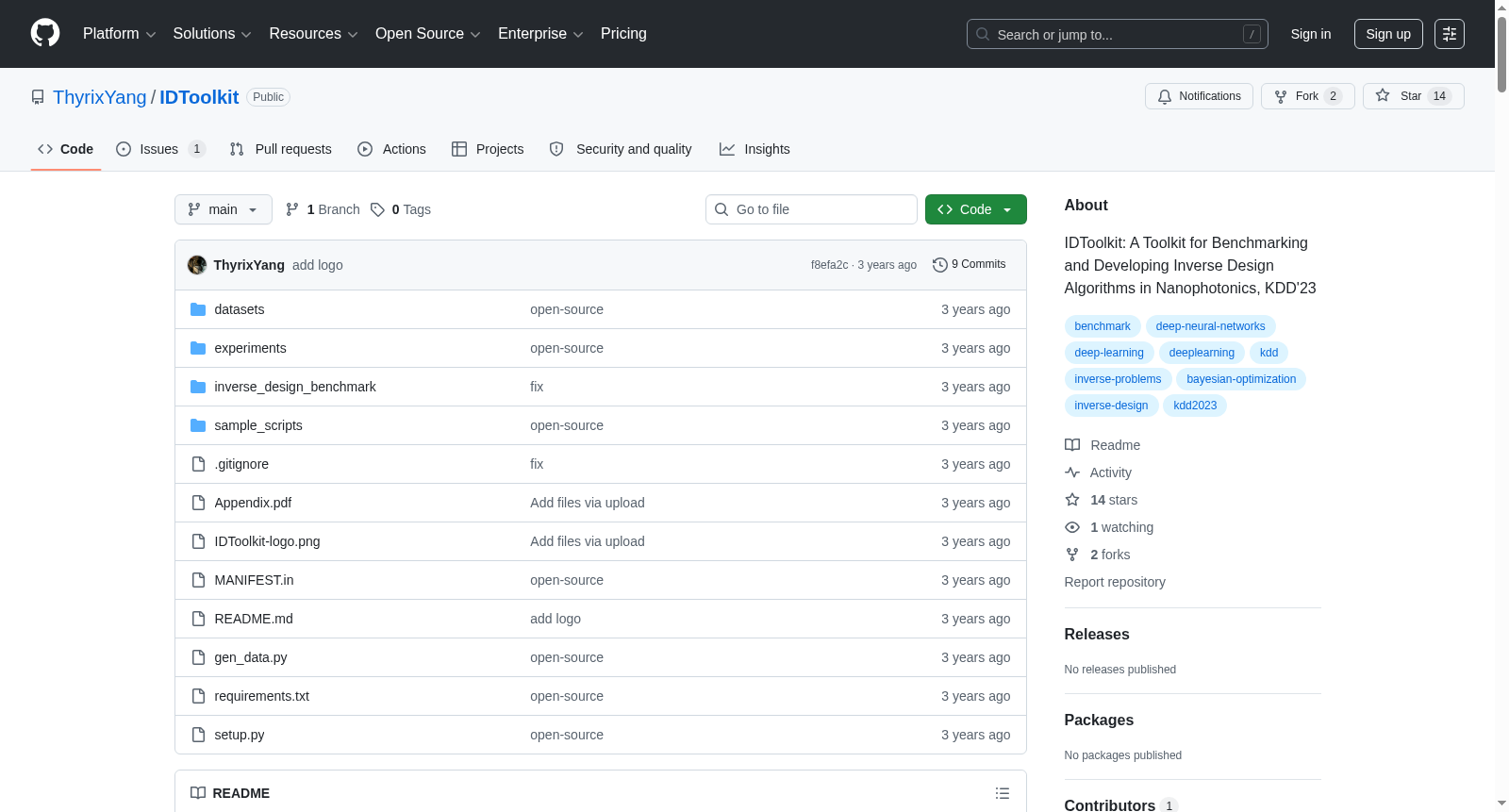The image size is (1509, 812).
Task: Click the gen_data.py file icon
Action: [x=198, y=657]
